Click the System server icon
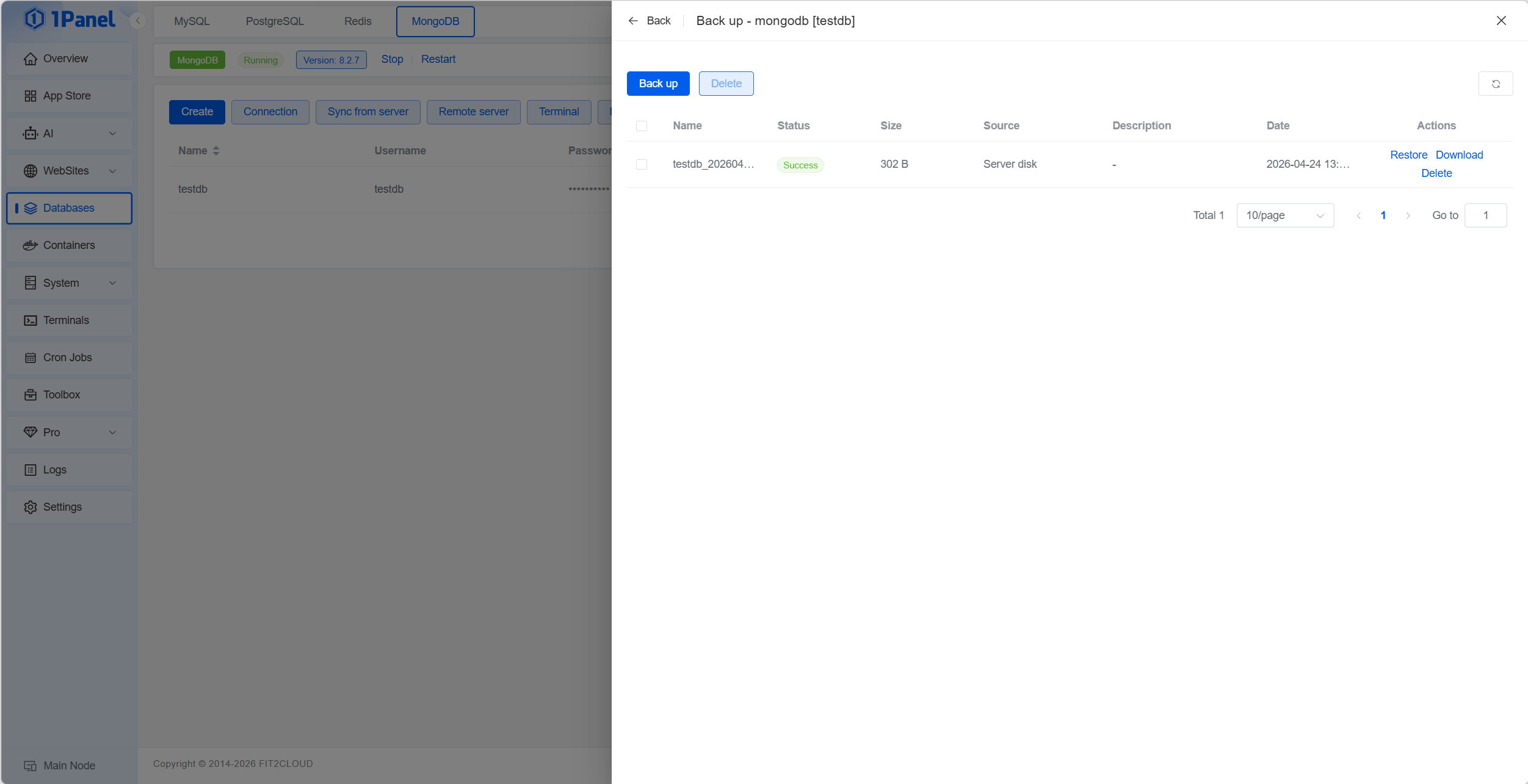Screen dimensions: 1528x784 point(31,283)
